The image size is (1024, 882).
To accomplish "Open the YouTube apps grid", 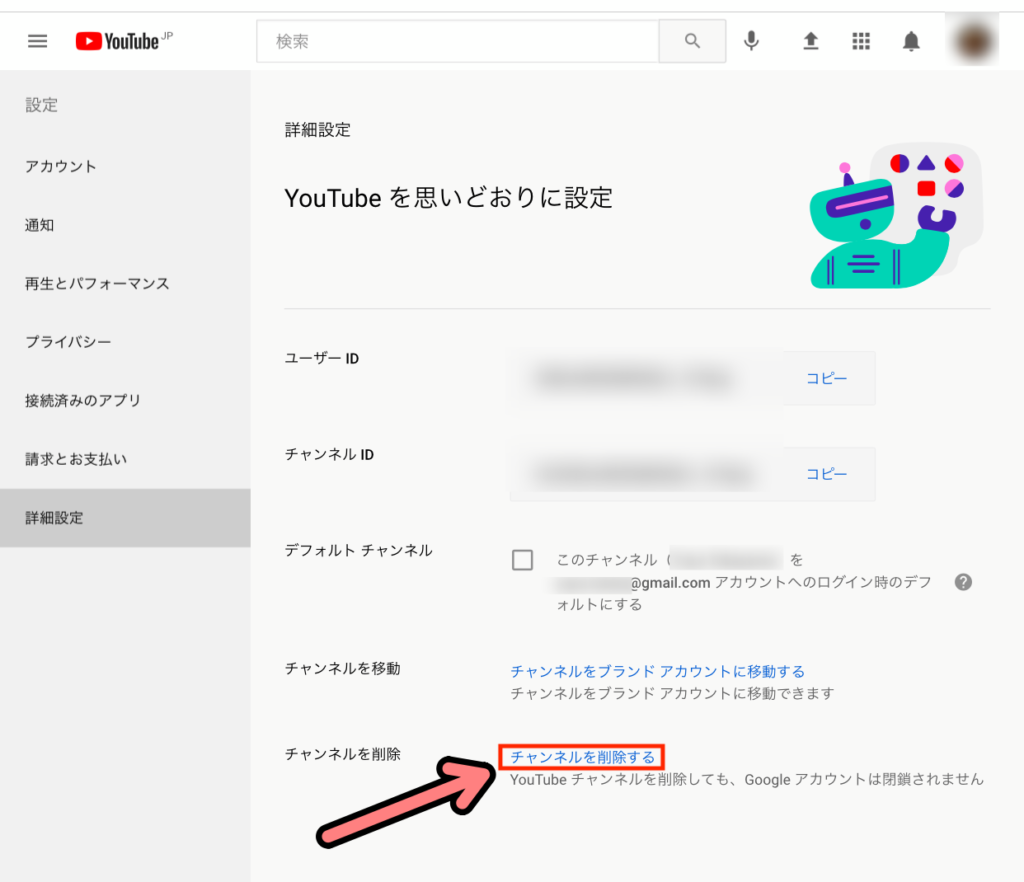I will click(861, 41).
